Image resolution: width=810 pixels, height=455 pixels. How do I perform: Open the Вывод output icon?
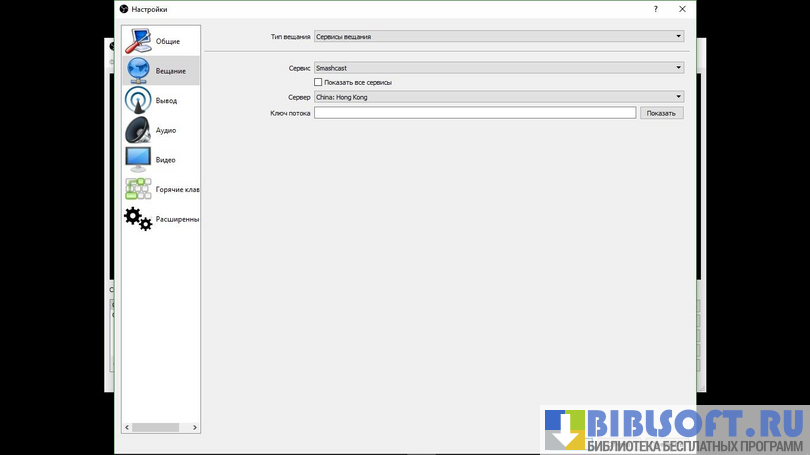click(x=138, y=101)
